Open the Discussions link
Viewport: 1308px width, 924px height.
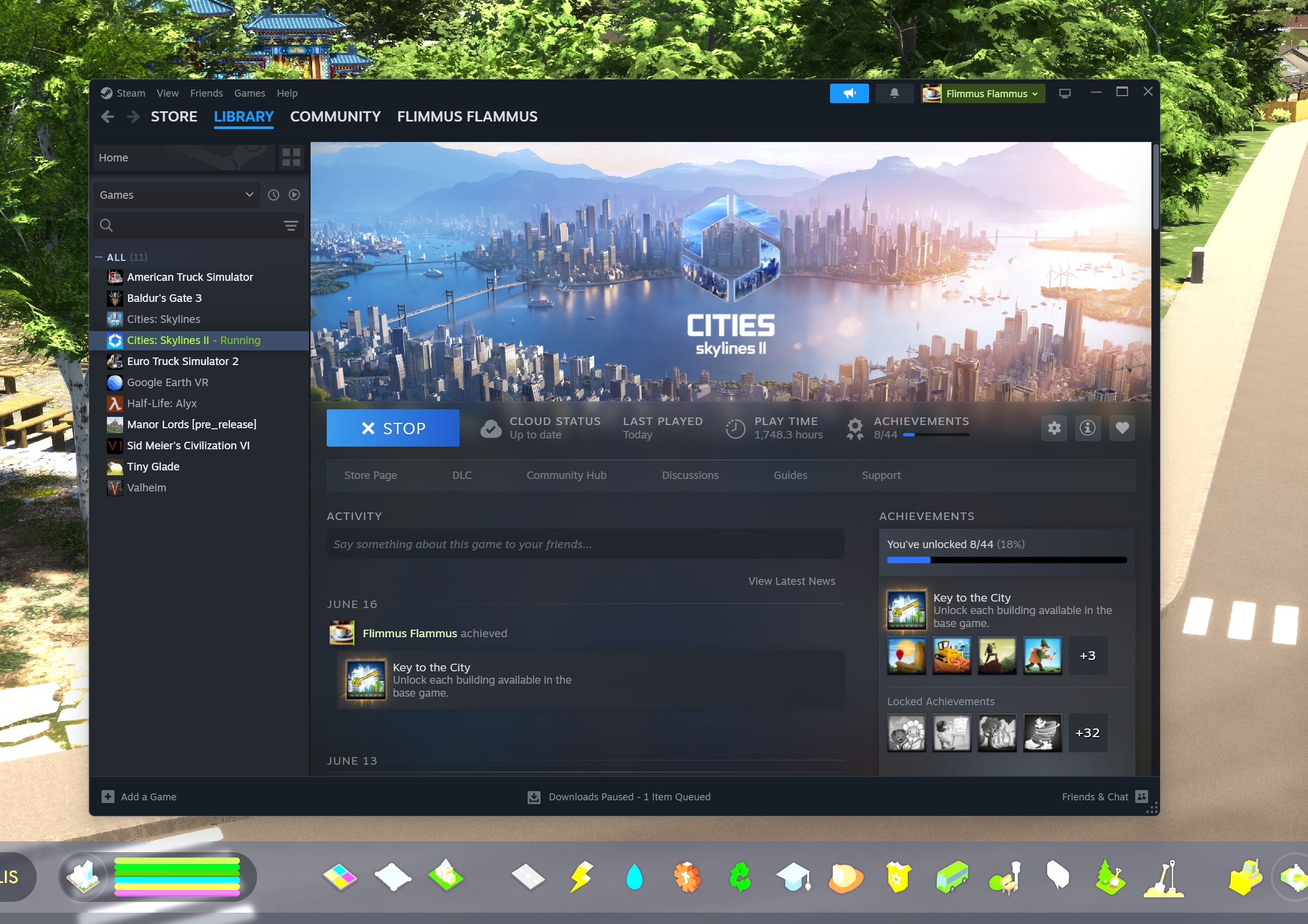(x=690, y=475)
